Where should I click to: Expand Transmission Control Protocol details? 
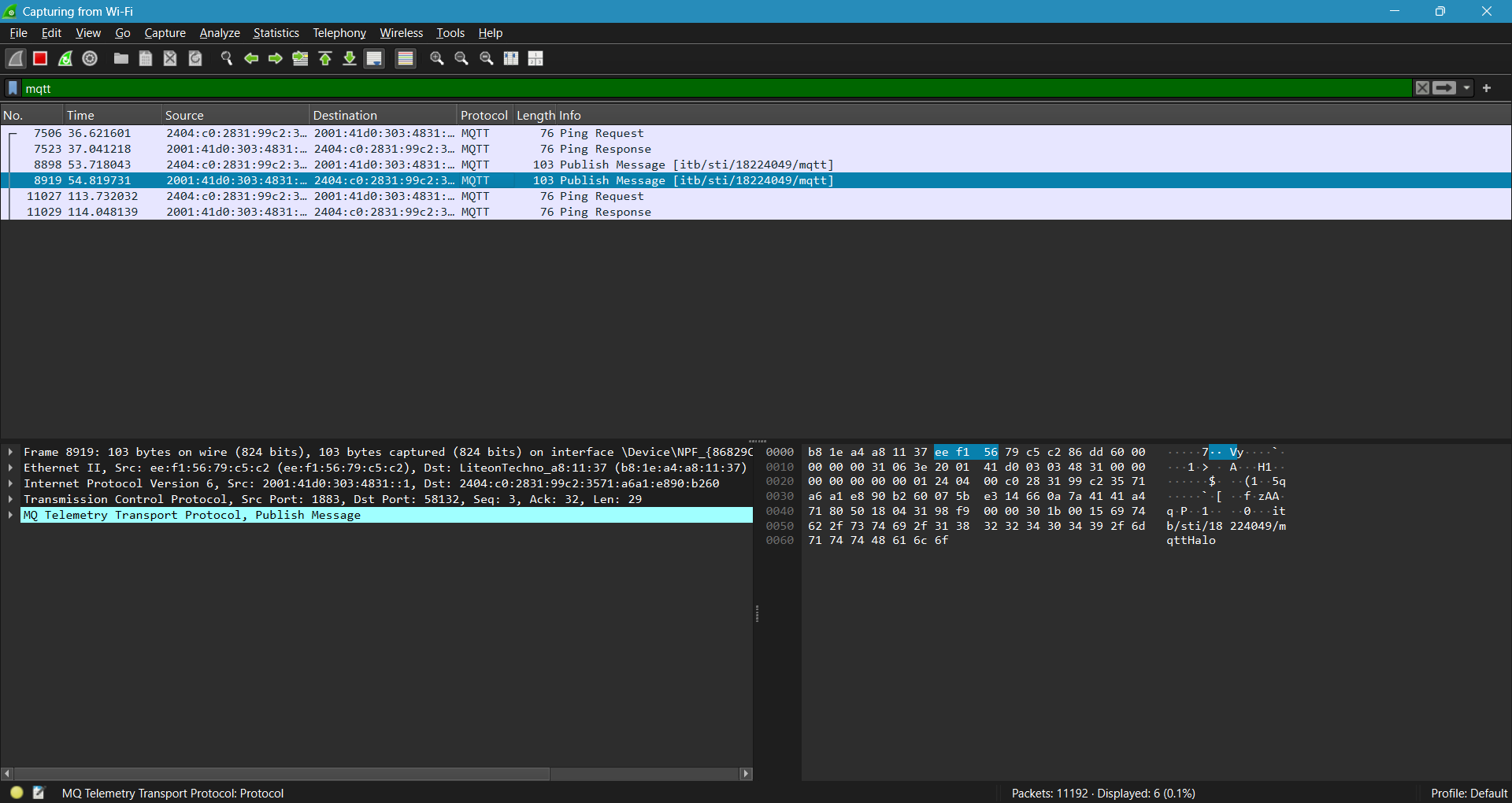[x=10, y=499]
